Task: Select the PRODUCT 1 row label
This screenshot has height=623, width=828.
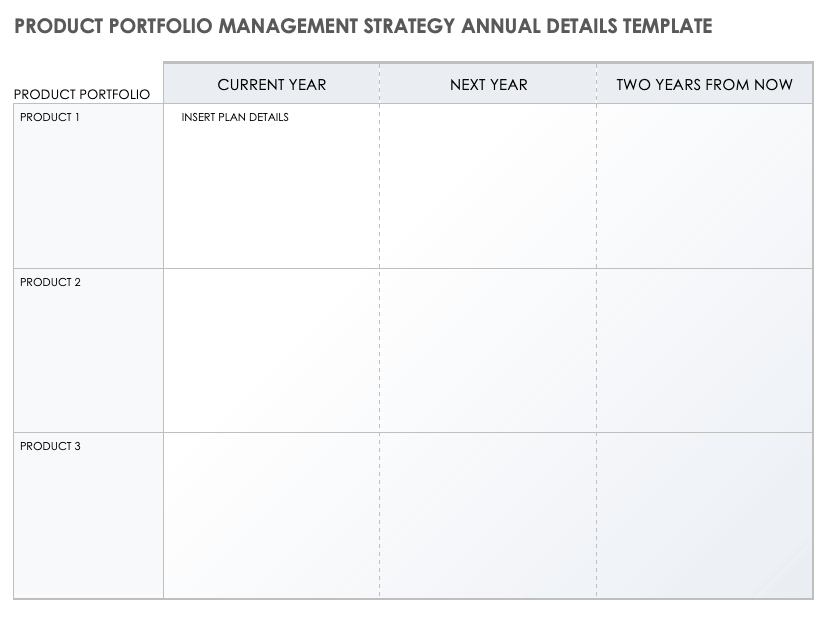Action: tap(50, 117)
